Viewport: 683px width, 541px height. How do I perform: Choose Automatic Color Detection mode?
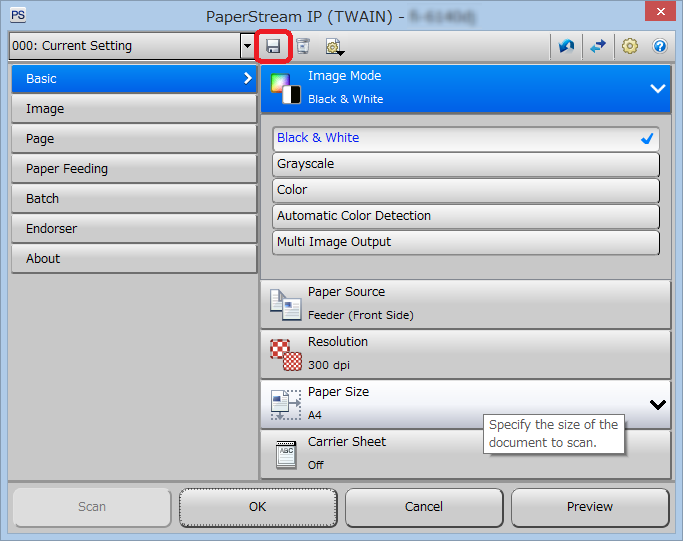point(466,216)
